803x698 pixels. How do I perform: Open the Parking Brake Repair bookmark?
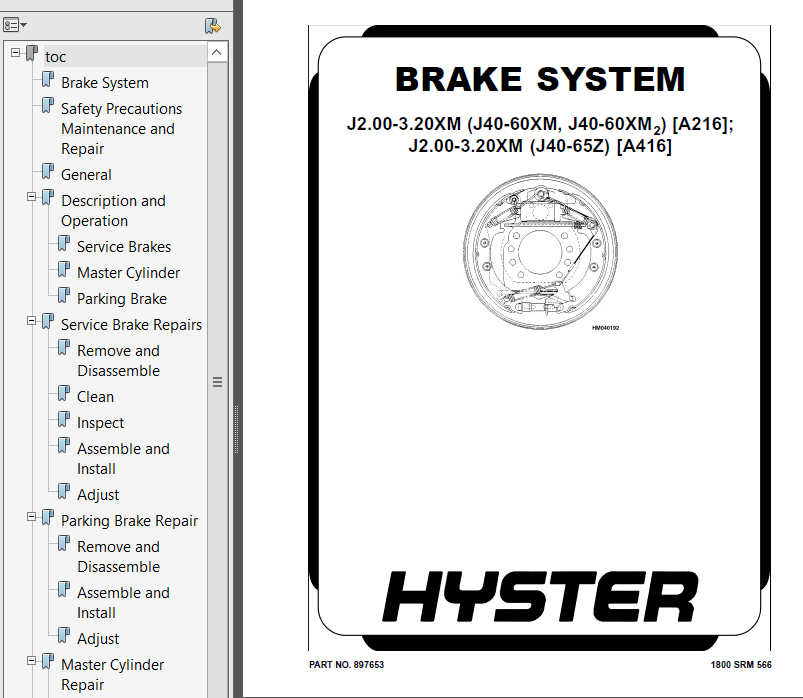tap(130, 521)
